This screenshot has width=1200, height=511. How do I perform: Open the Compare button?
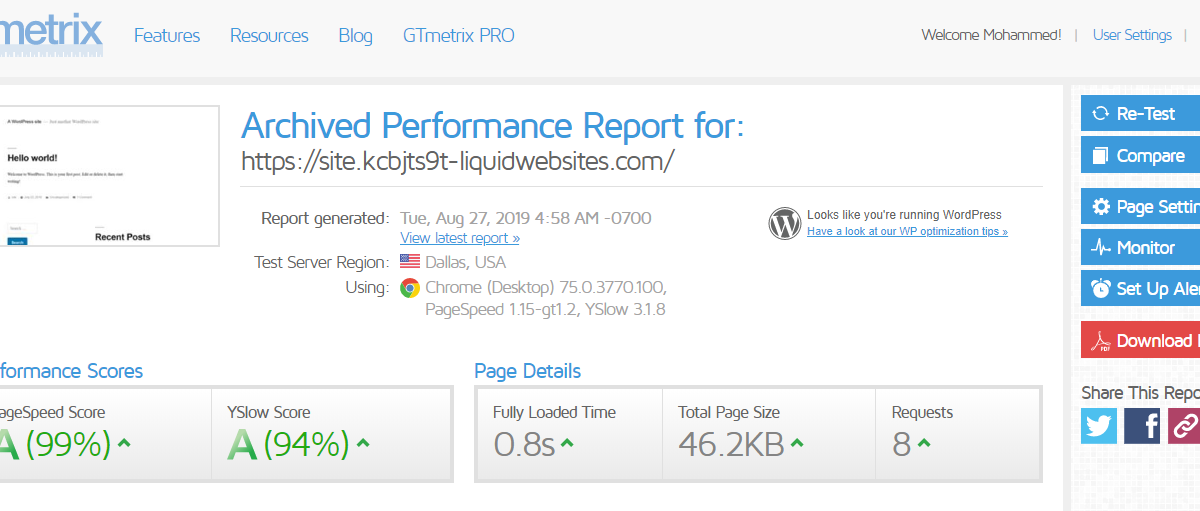click(x=1140, y=156)
